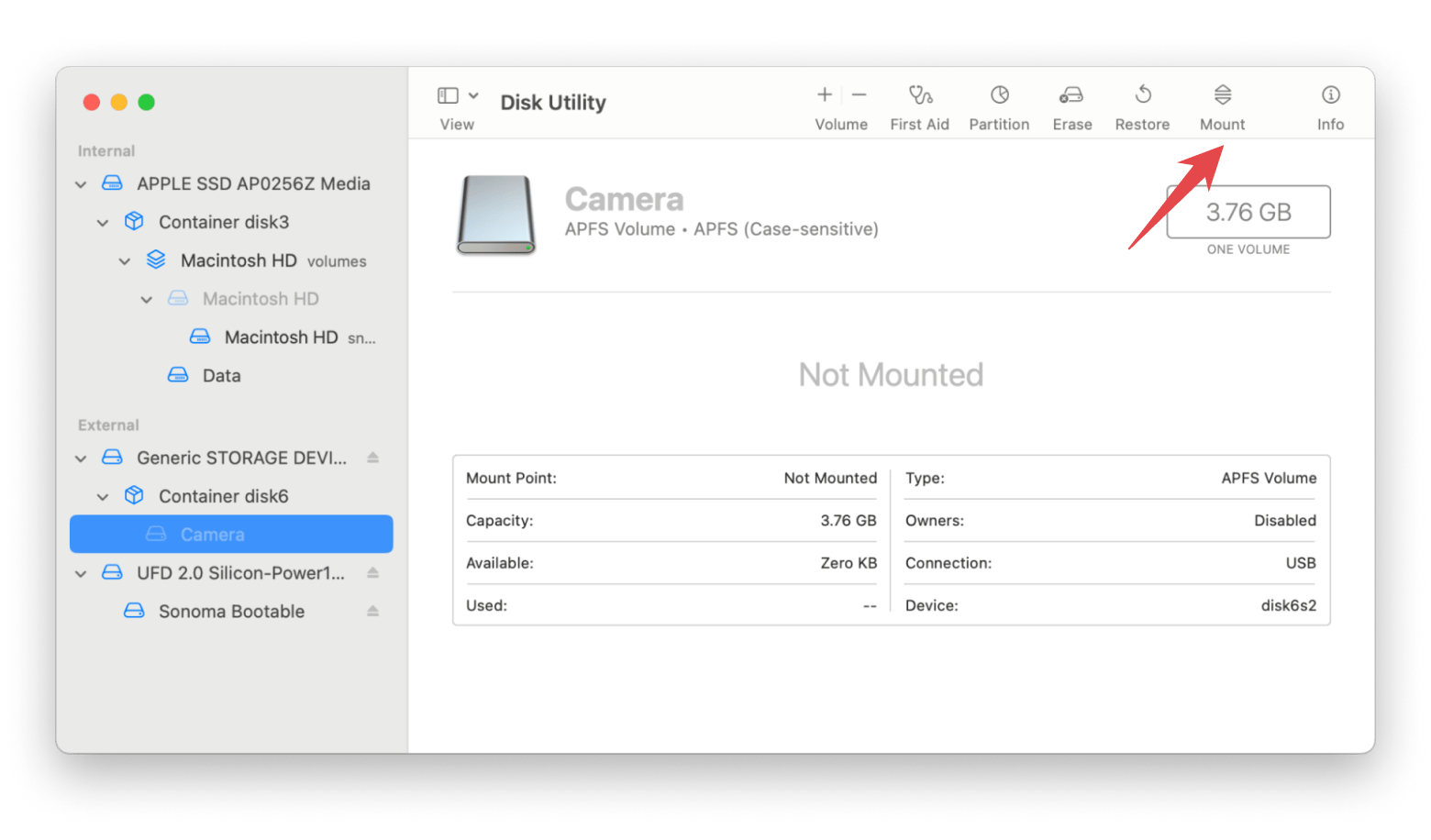
Task: Select the Data volume
Action: [x=221, y=376]
